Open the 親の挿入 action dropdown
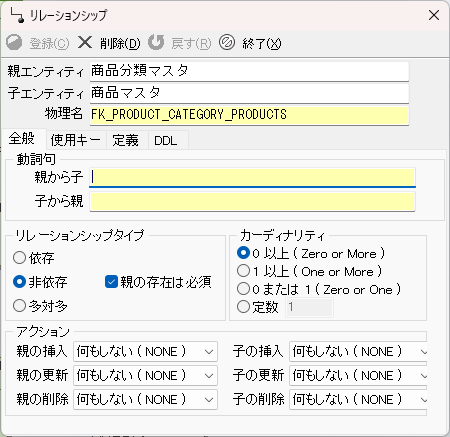450x437 pixels. (x=145, y=352)
